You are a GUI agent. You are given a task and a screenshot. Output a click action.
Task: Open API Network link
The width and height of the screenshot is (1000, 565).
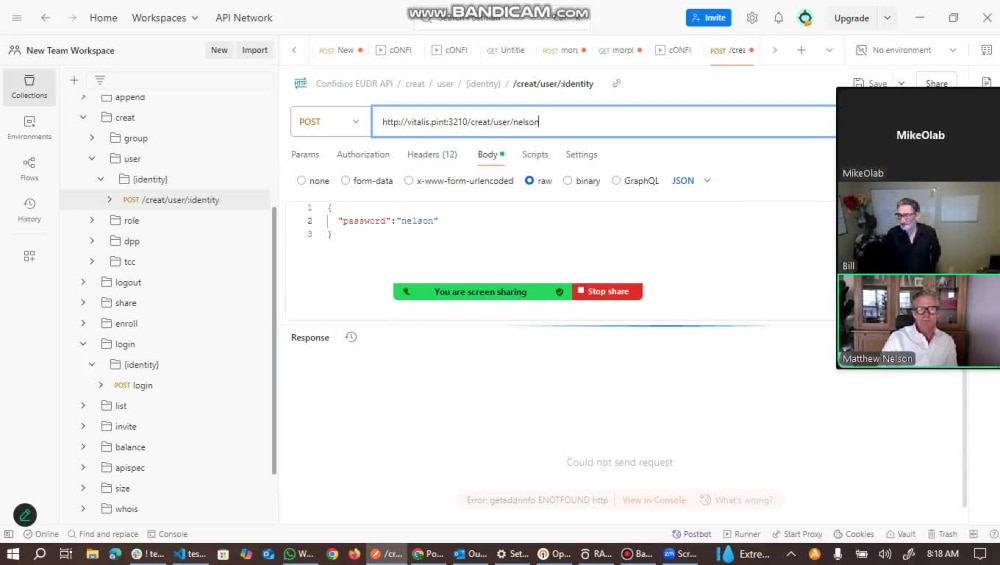coord(244,18)
